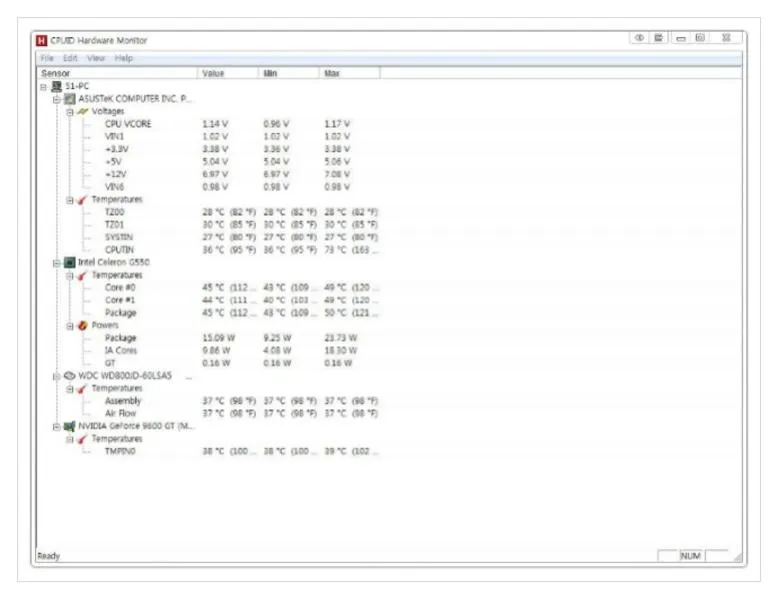The image size is (778, 599).
Task: Collapse the ASUSTeK COMPUTER motherboard node
Action: (x=57, y=100)
